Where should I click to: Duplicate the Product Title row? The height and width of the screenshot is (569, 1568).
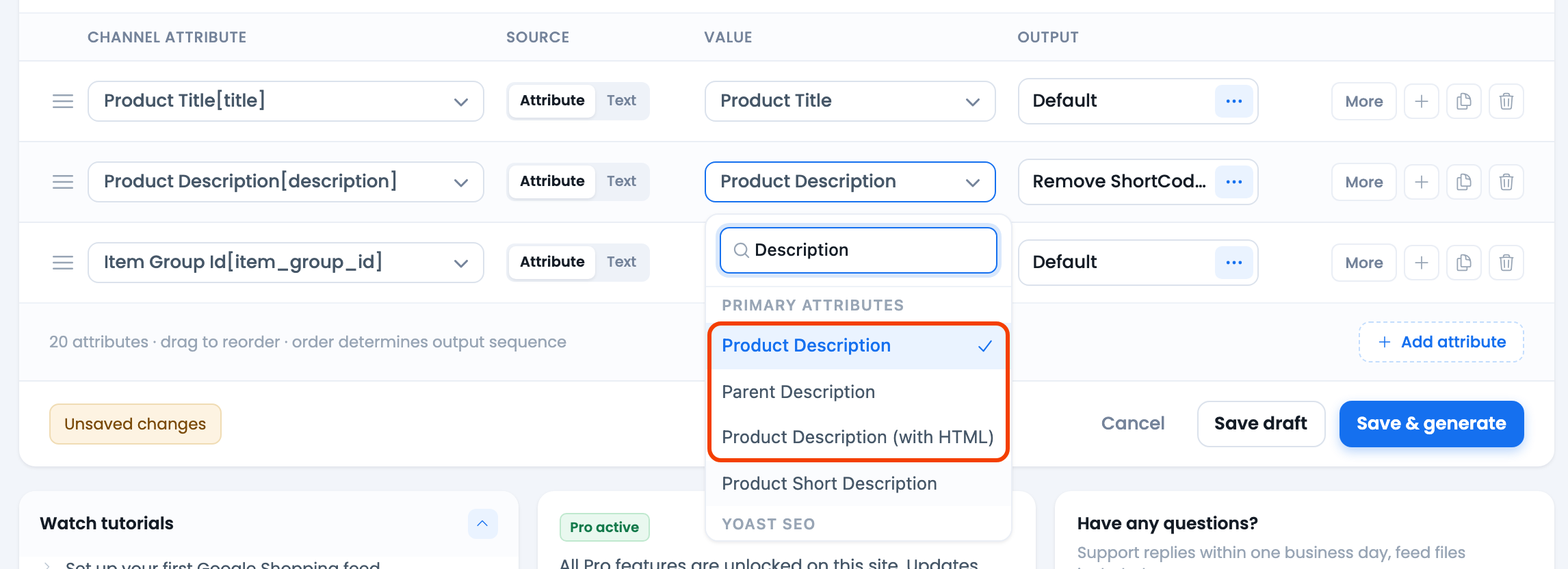click(x=1464, y=101)
